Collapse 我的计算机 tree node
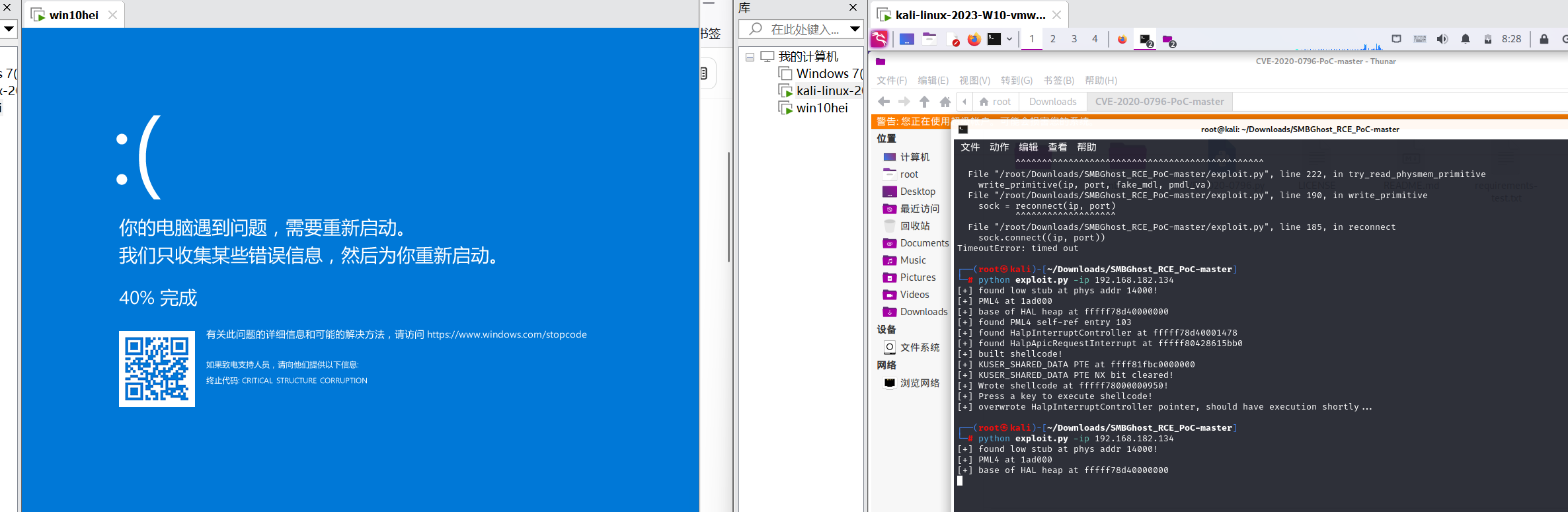 point(750,57)
